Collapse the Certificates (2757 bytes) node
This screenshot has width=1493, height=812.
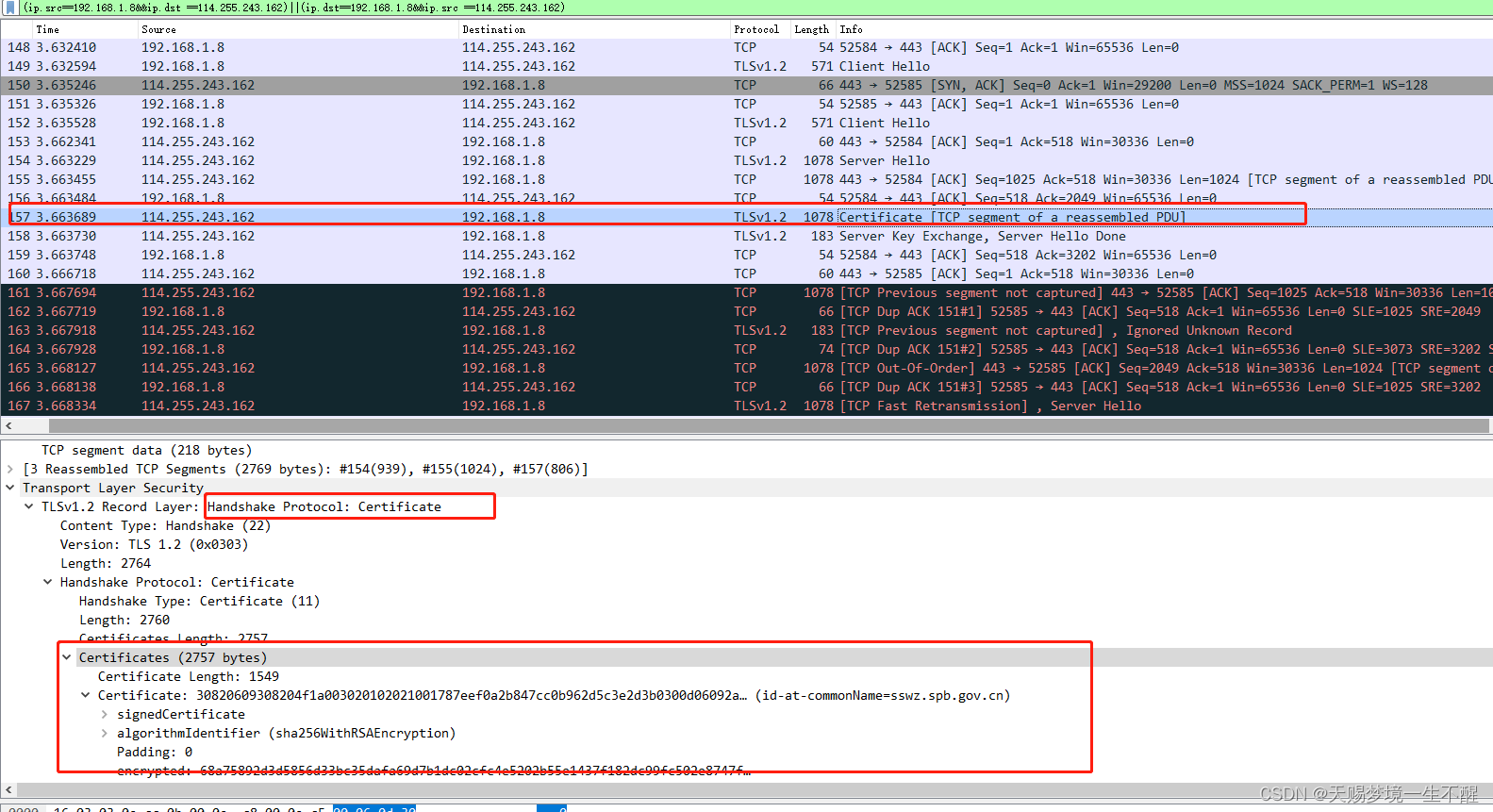[67, 657]
